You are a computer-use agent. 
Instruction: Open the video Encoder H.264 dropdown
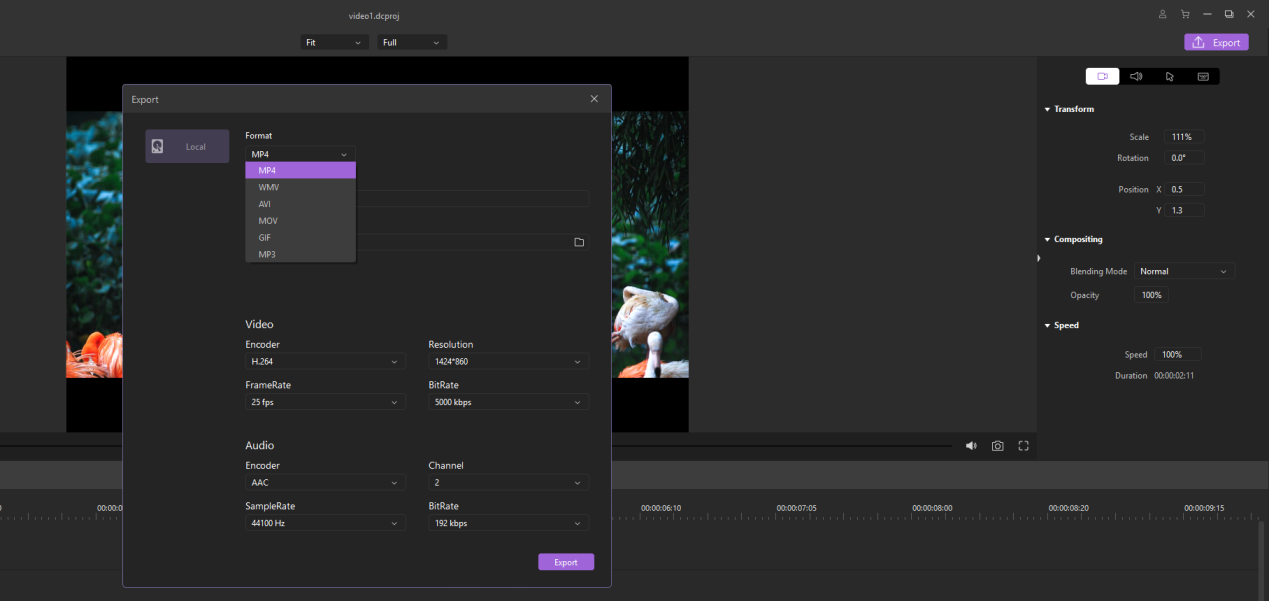pos(326,361)
